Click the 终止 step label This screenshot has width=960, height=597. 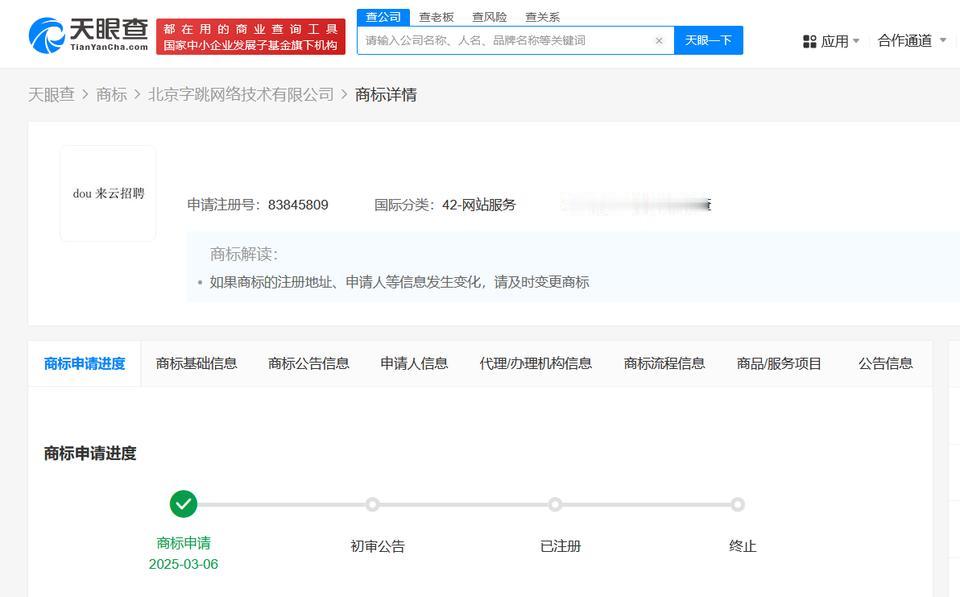743,546
